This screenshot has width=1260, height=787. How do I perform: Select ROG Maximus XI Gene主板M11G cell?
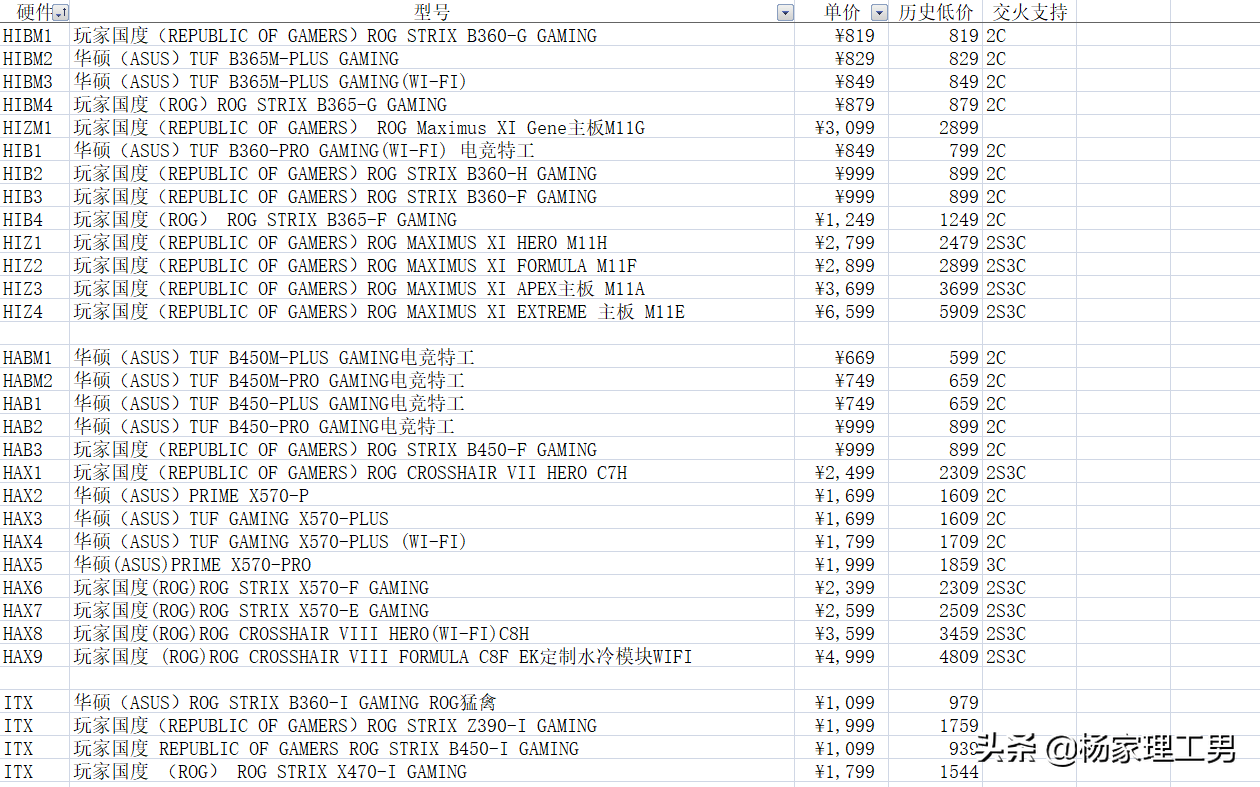click(432, 128)
